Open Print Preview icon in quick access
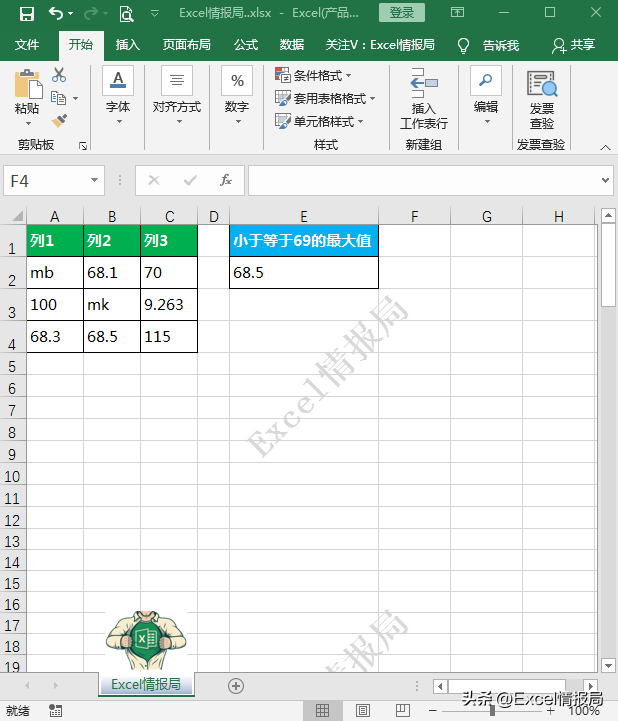The width and height of the screenshot is (618, 721). coord(126,14)
